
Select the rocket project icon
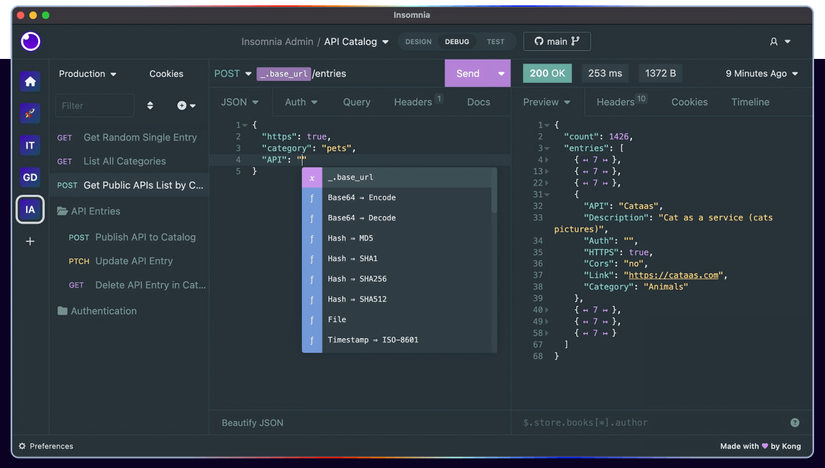point(30,113)
